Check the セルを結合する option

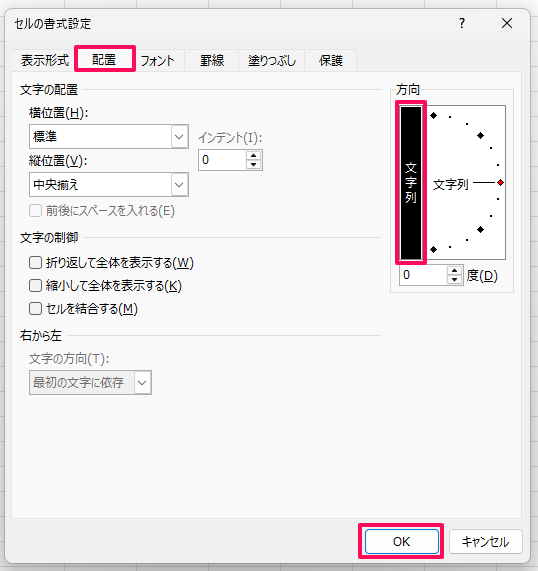(x=35, y=309)
